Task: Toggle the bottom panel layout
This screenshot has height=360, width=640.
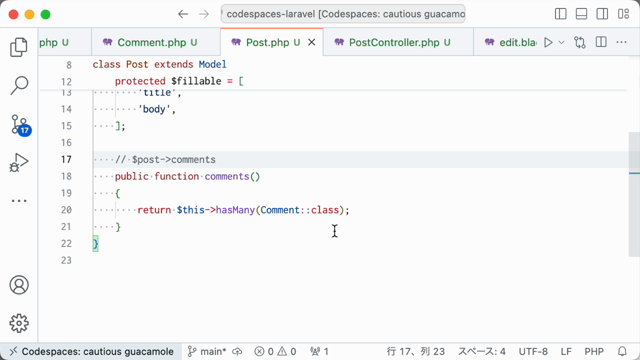Action: coord(581,14)
